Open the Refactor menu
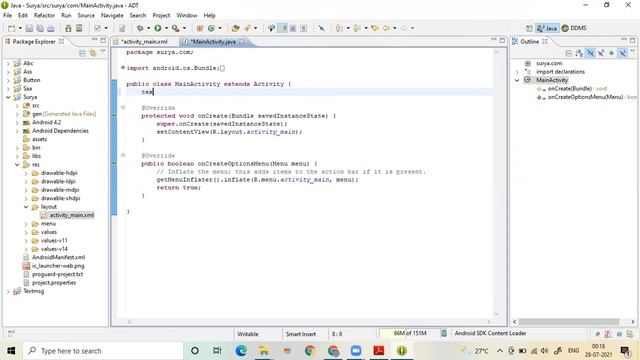 44,16
